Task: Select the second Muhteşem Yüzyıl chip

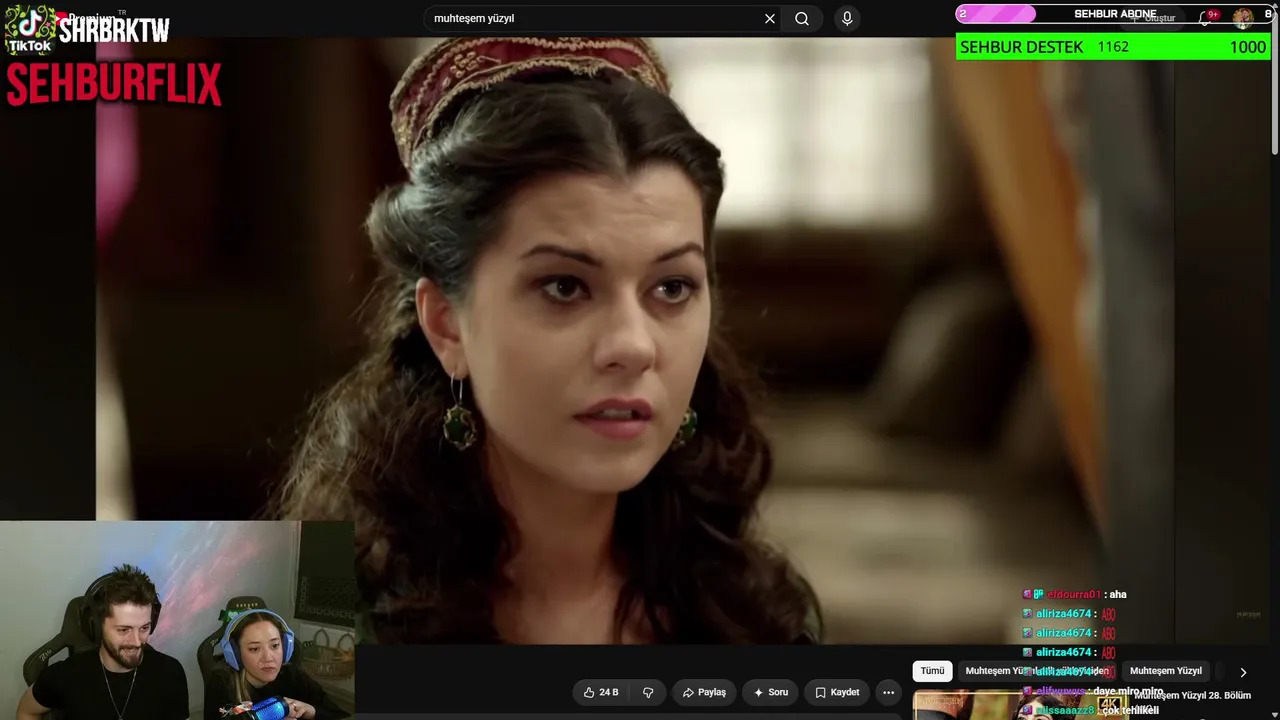Action: pos(1165,671)
